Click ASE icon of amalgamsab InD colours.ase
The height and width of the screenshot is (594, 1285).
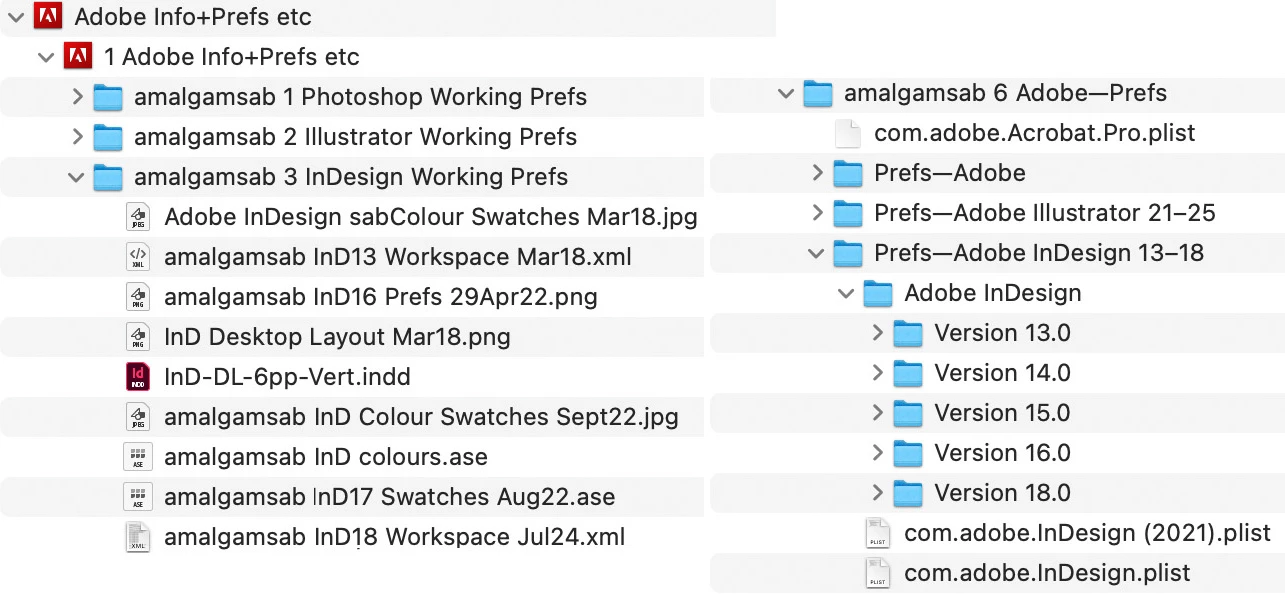138,456
